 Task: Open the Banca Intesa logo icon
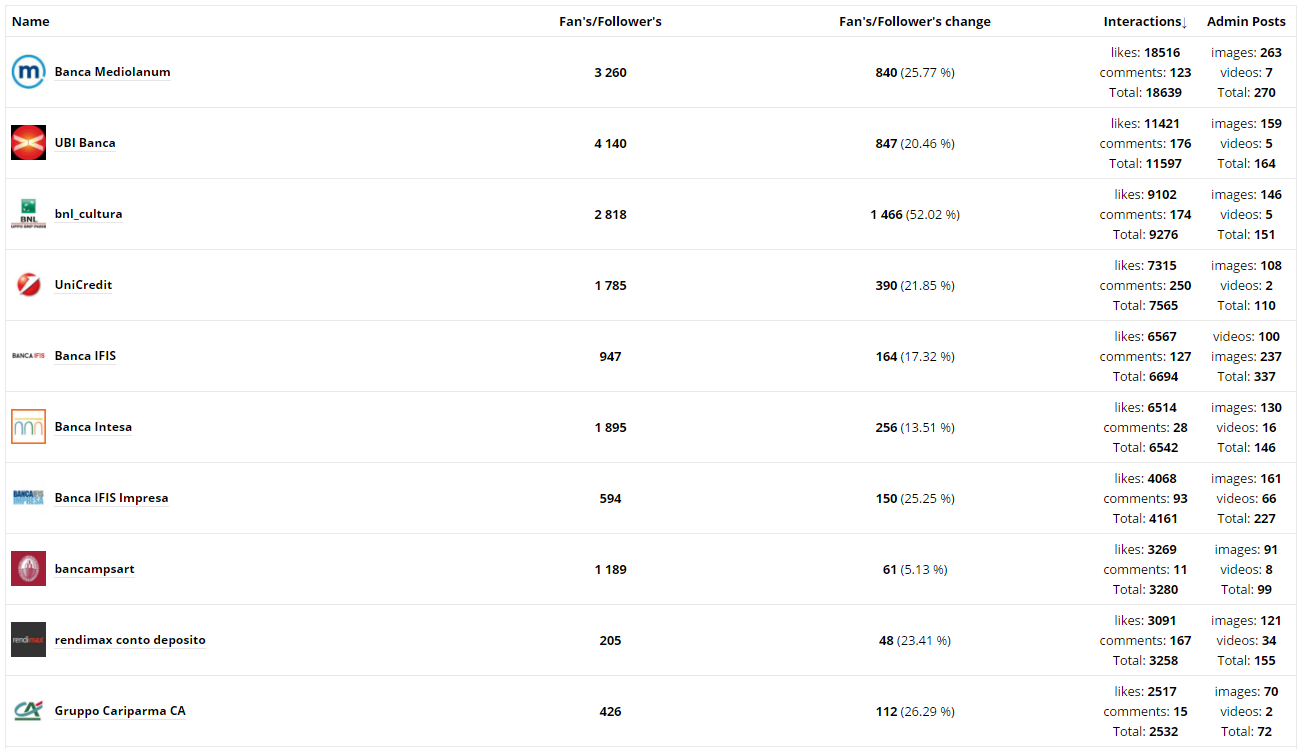tap(28, 427)
